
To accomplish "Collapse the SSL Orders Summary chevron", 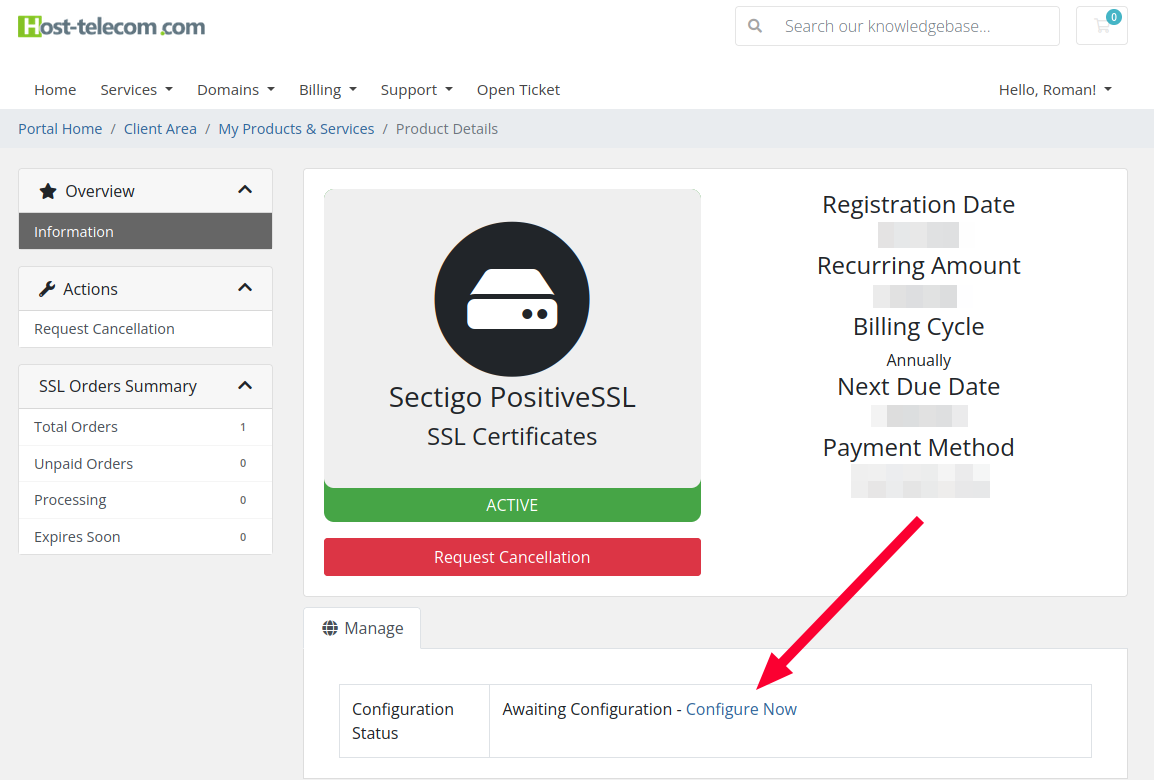I will pyautogui.click(x=245, y=386).
